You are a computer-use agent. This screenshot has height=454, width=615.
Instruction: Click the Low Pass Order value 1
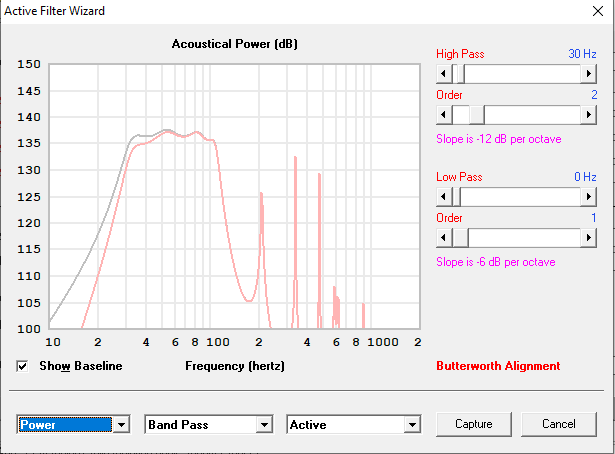click(x=594, y=218)
